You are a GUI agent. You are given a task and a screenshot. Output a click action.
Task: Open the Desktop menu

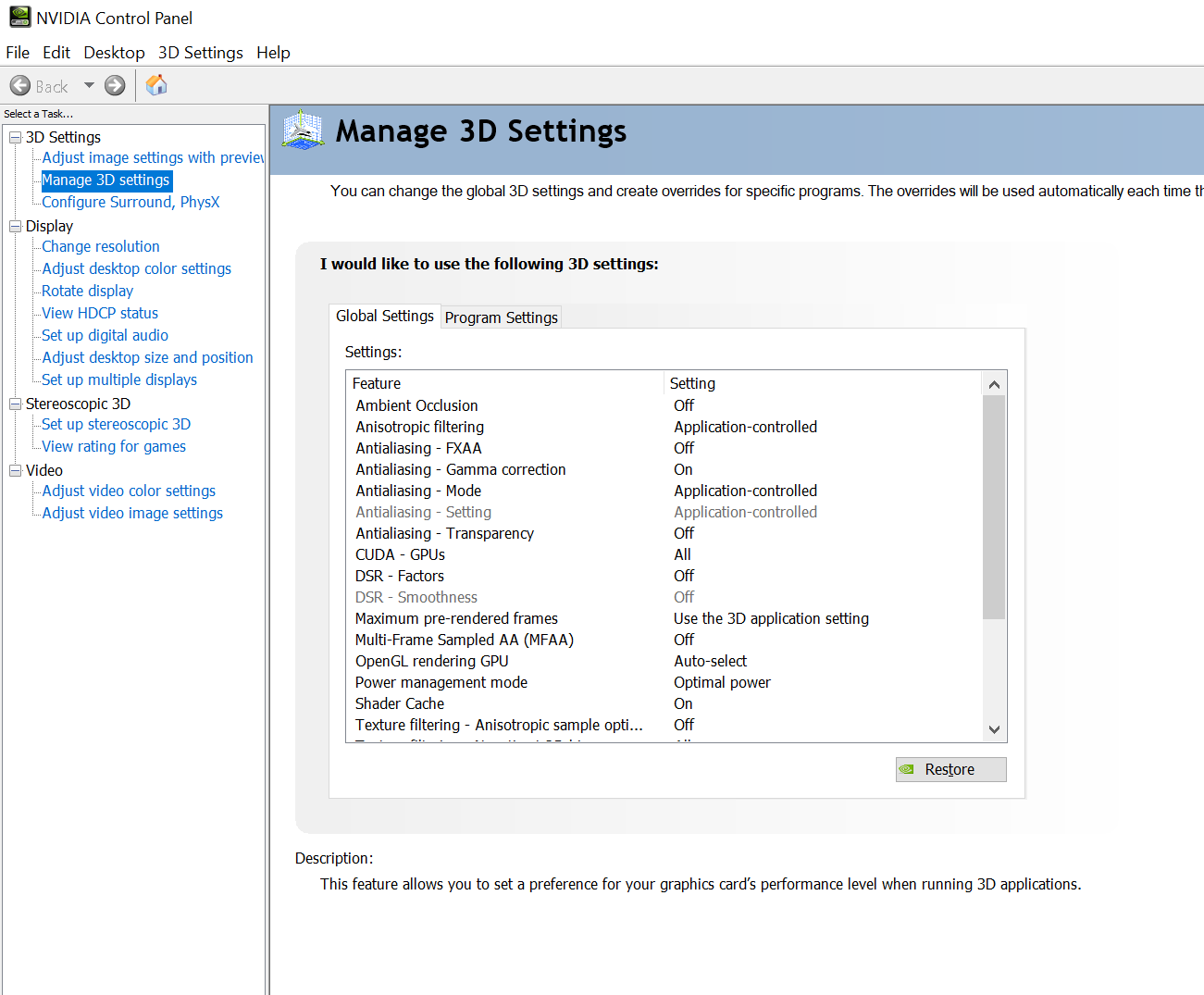(x=114, y=53)
